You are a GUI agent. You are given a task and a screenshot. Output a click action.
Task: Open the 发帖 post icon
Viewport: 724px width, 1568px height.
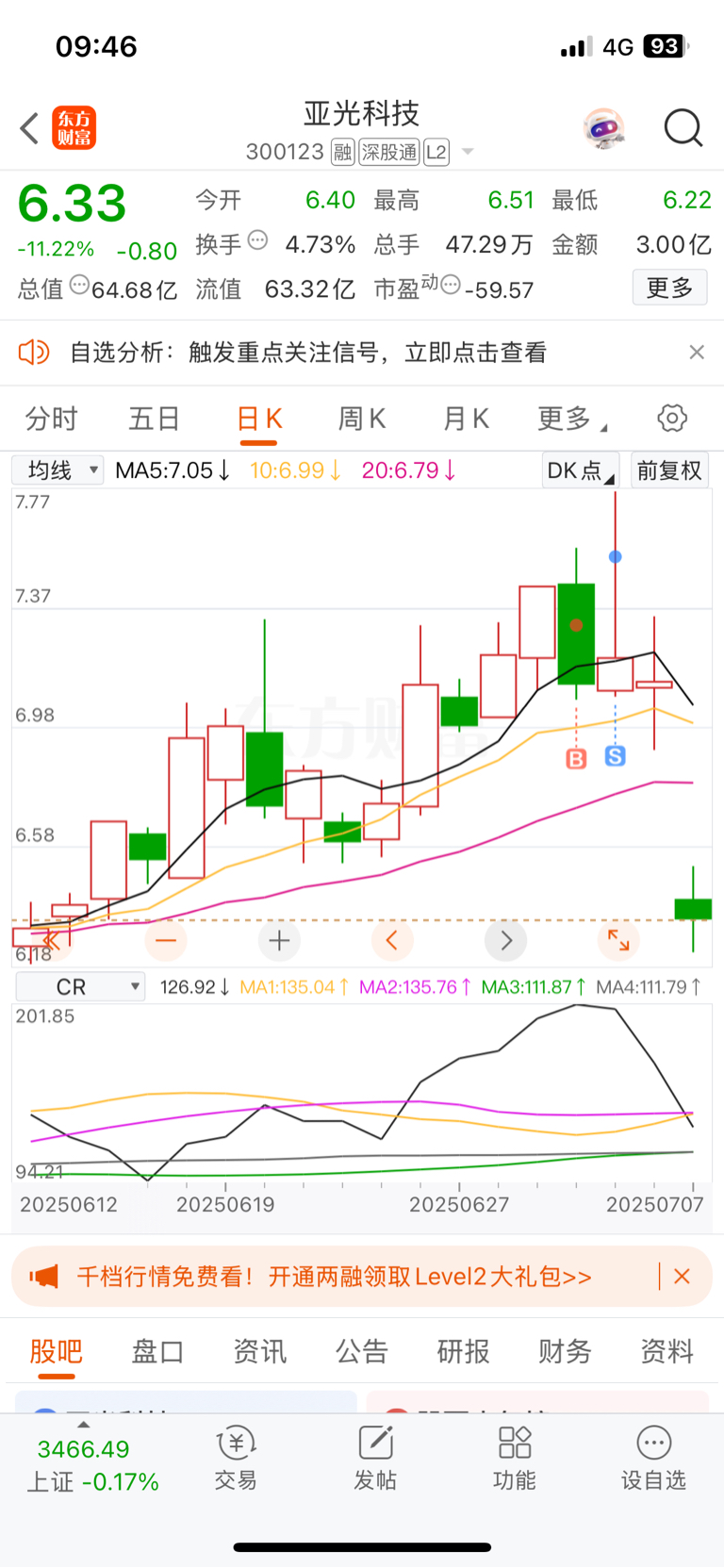coord(375,1458)
